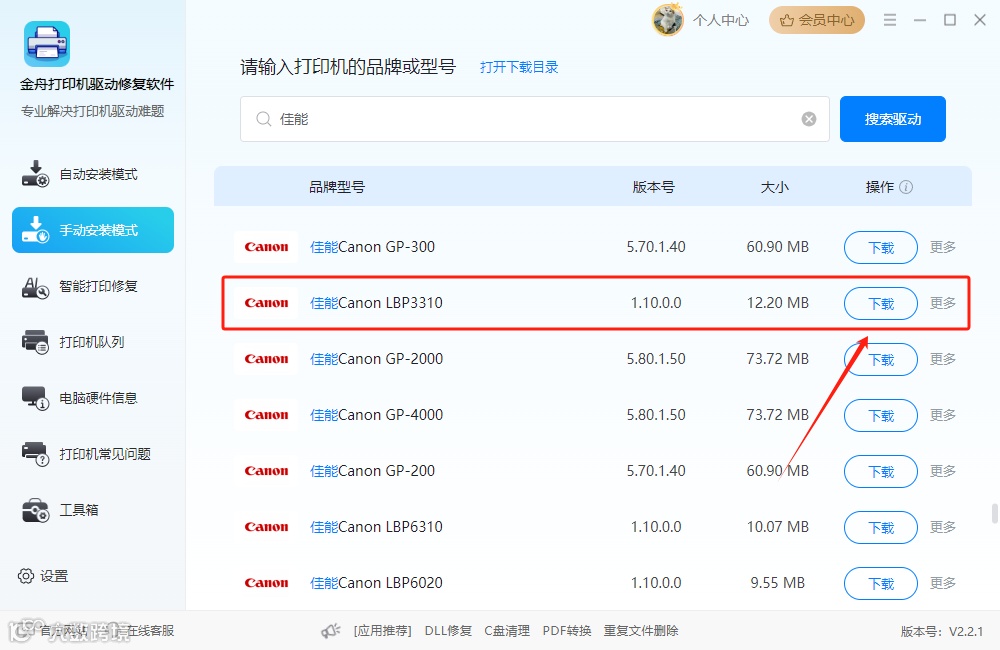Open 打印机队列 section
This screenshot has width=1000, height=650.
(x=93, y=342)
